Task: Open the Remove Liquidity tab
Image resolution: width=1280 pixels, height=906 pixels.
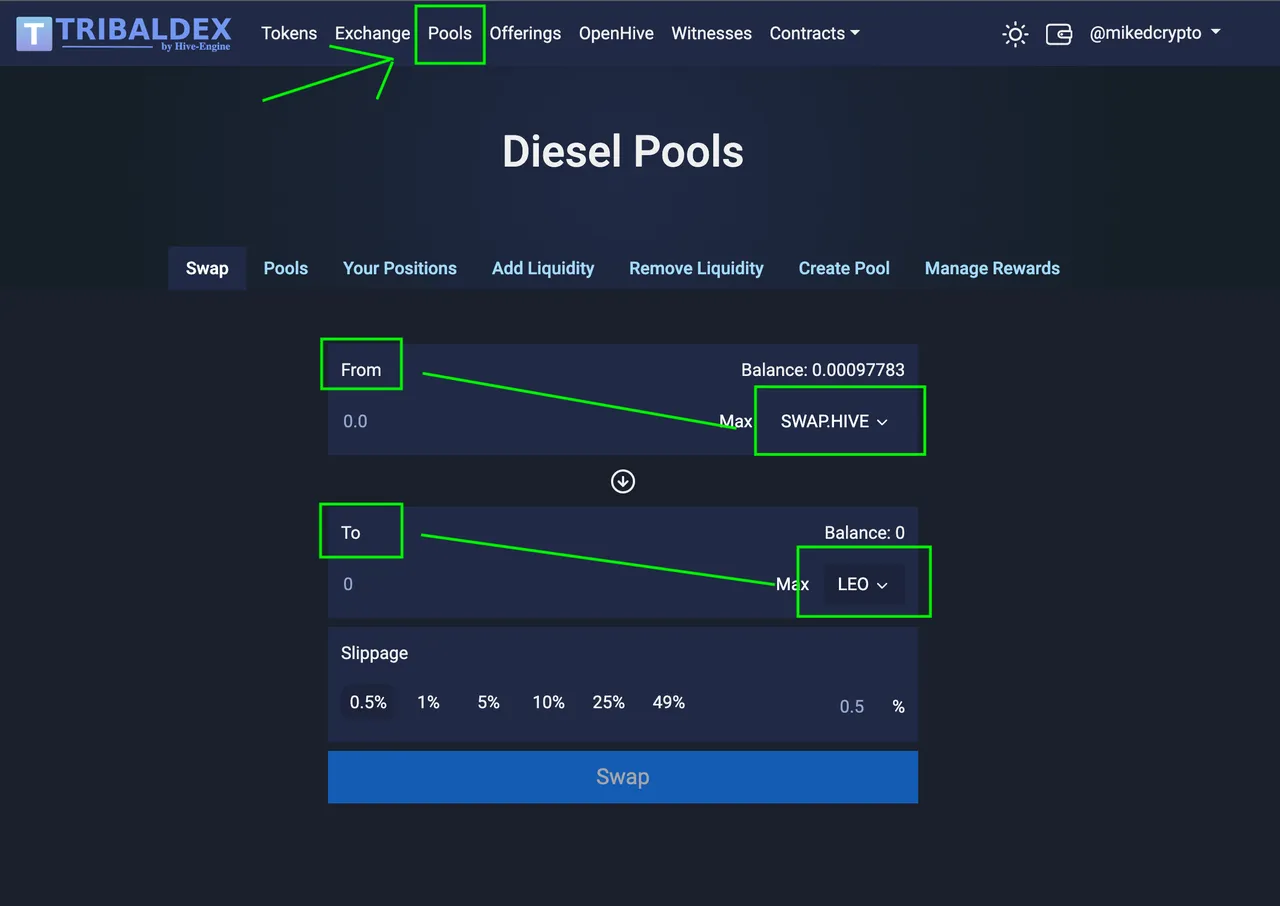Action: point(696,268)
